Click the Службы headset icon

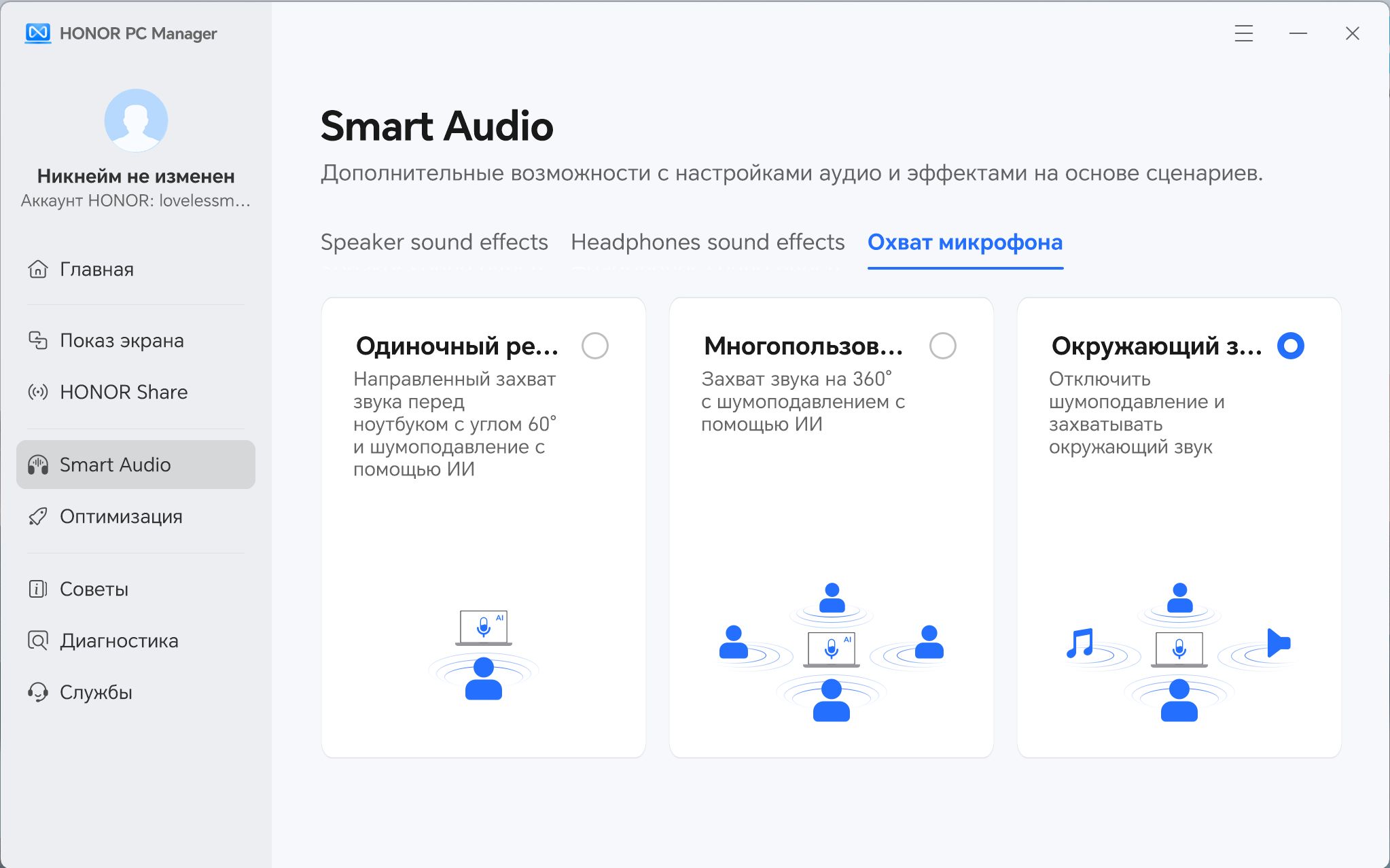(38, 692)
